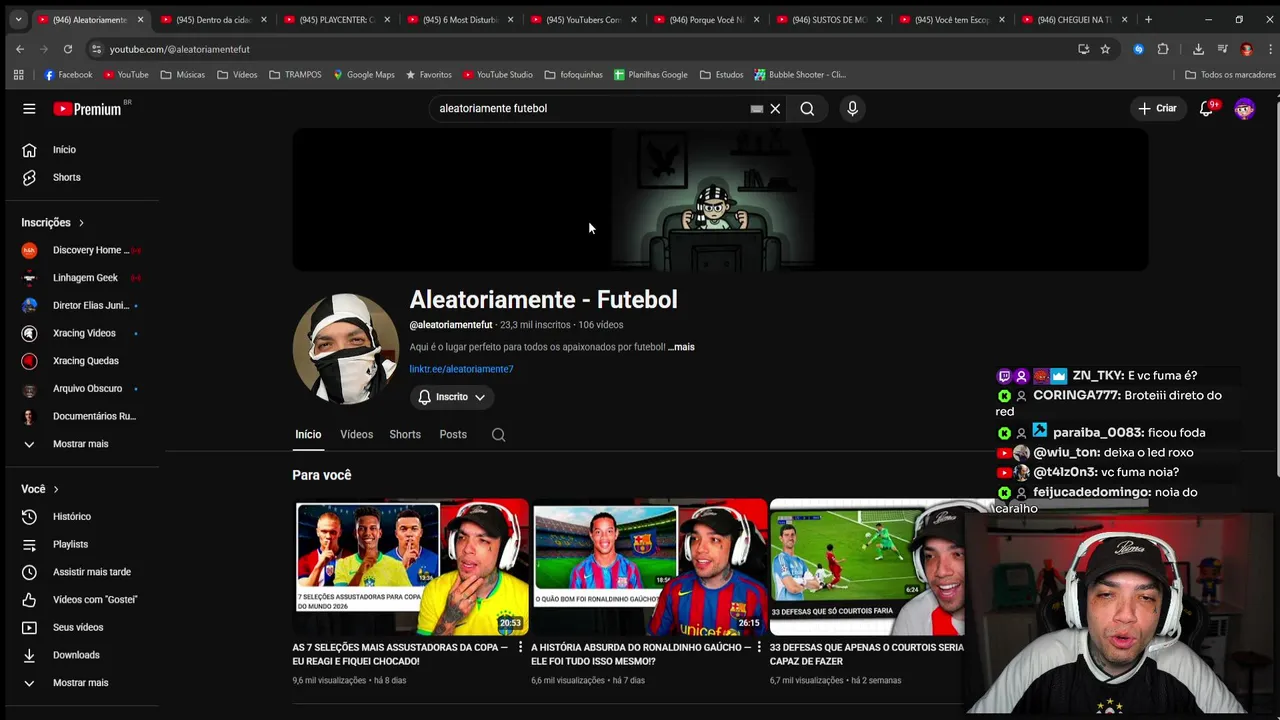Reload the page
Screen dimensions: 1280x720
[67, 49]
